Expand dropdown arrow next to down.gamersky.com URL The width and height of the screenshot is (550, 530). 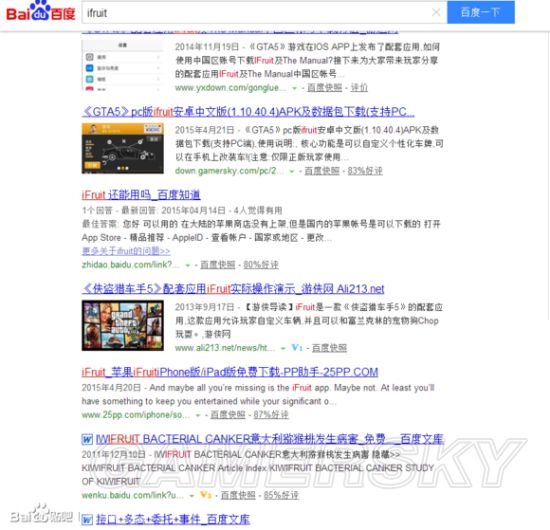click(291, 172)
